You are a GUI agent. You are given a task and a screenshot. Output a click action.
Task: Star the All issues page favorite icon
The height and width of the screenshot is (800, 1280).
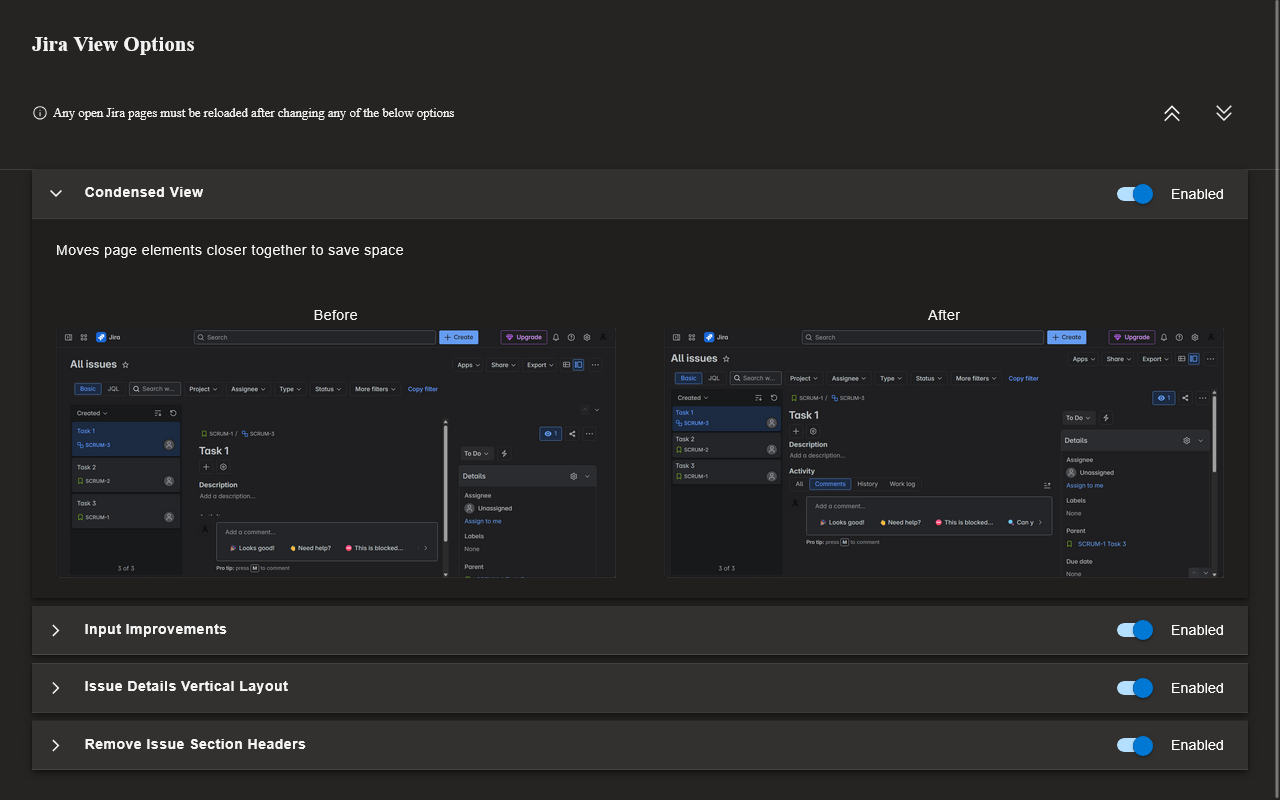726,357
